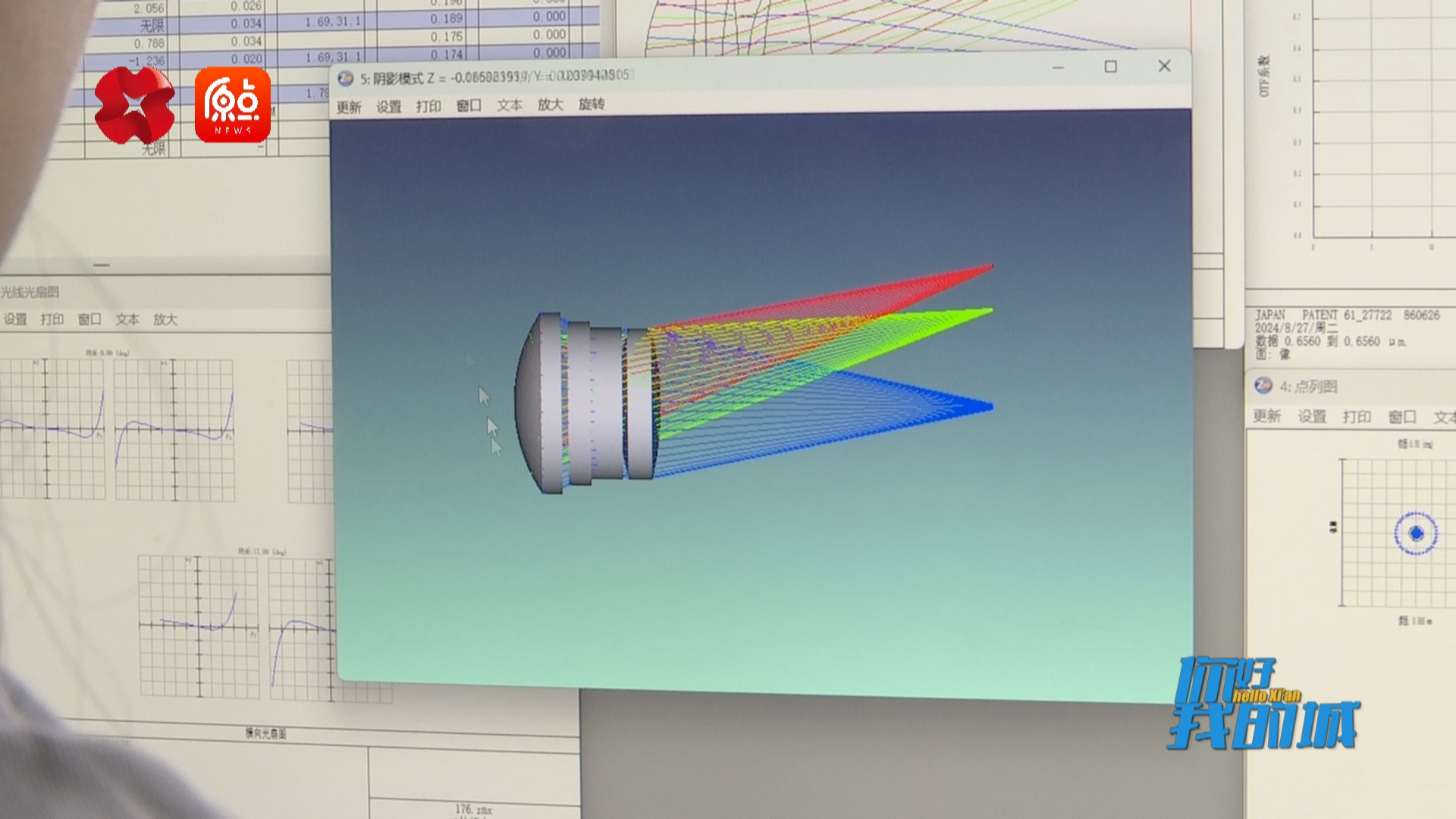Open 文本 menu in the shaded model window
Image resolution: width=1456 pixels, height=819 pixels.
tap(510, 105)
